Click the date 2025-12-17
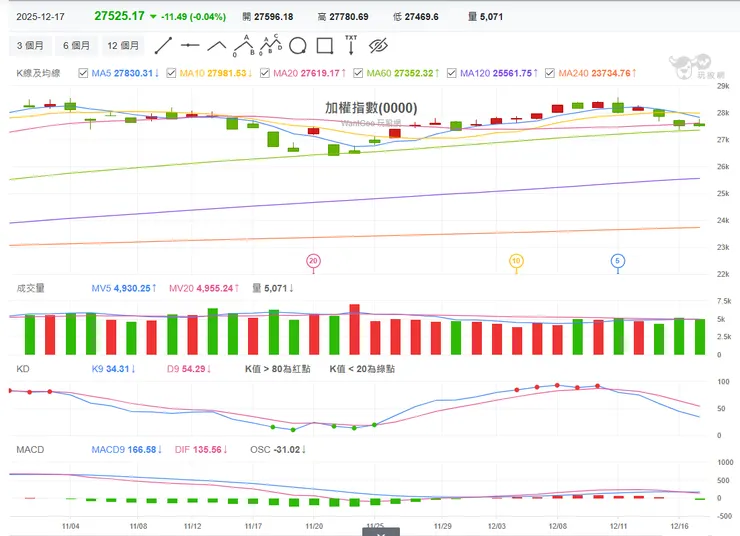 pyautogui.click(x=41, y=17)
